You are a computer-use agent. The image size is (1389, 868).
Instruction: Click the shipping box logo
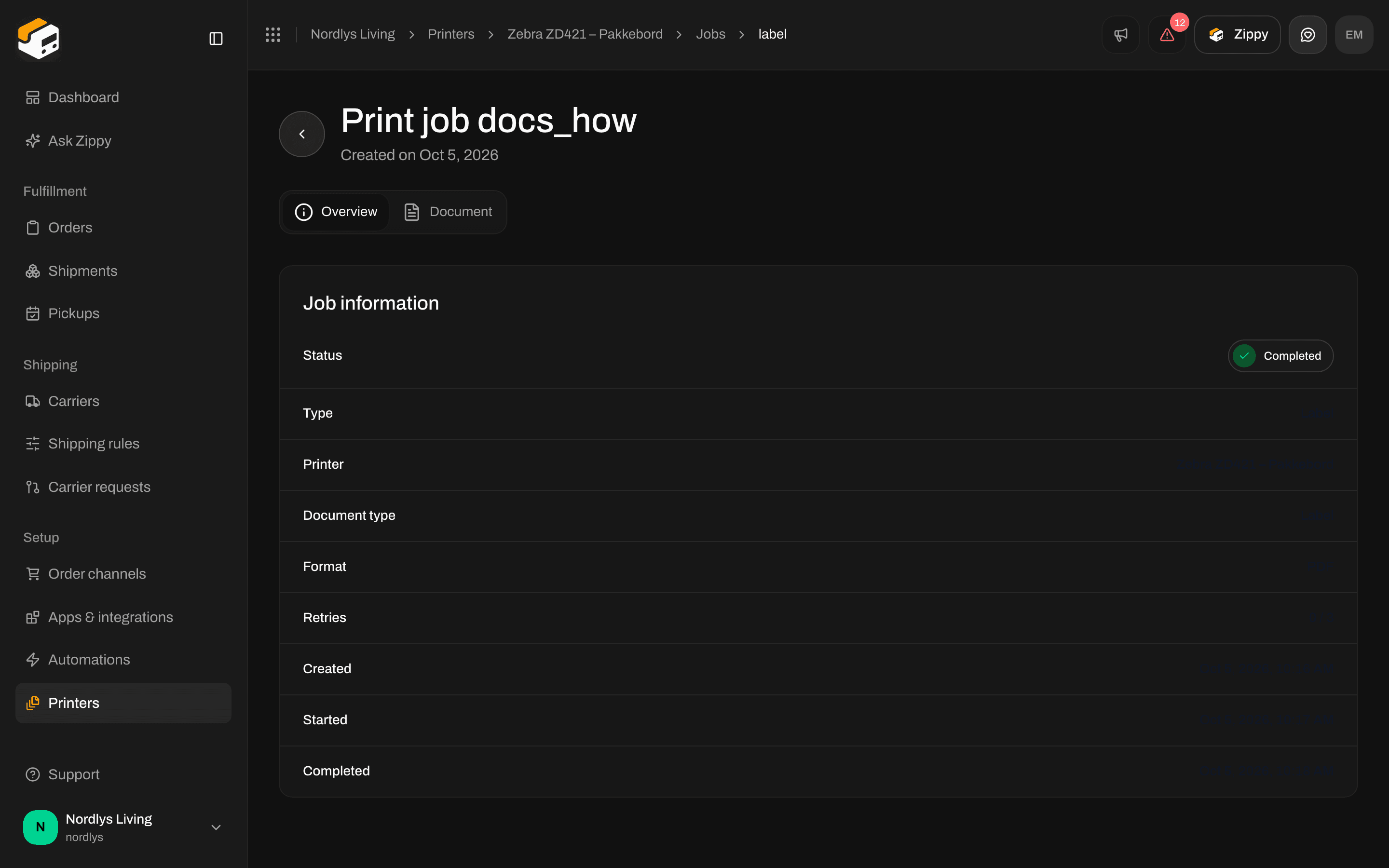coord(39,39)
